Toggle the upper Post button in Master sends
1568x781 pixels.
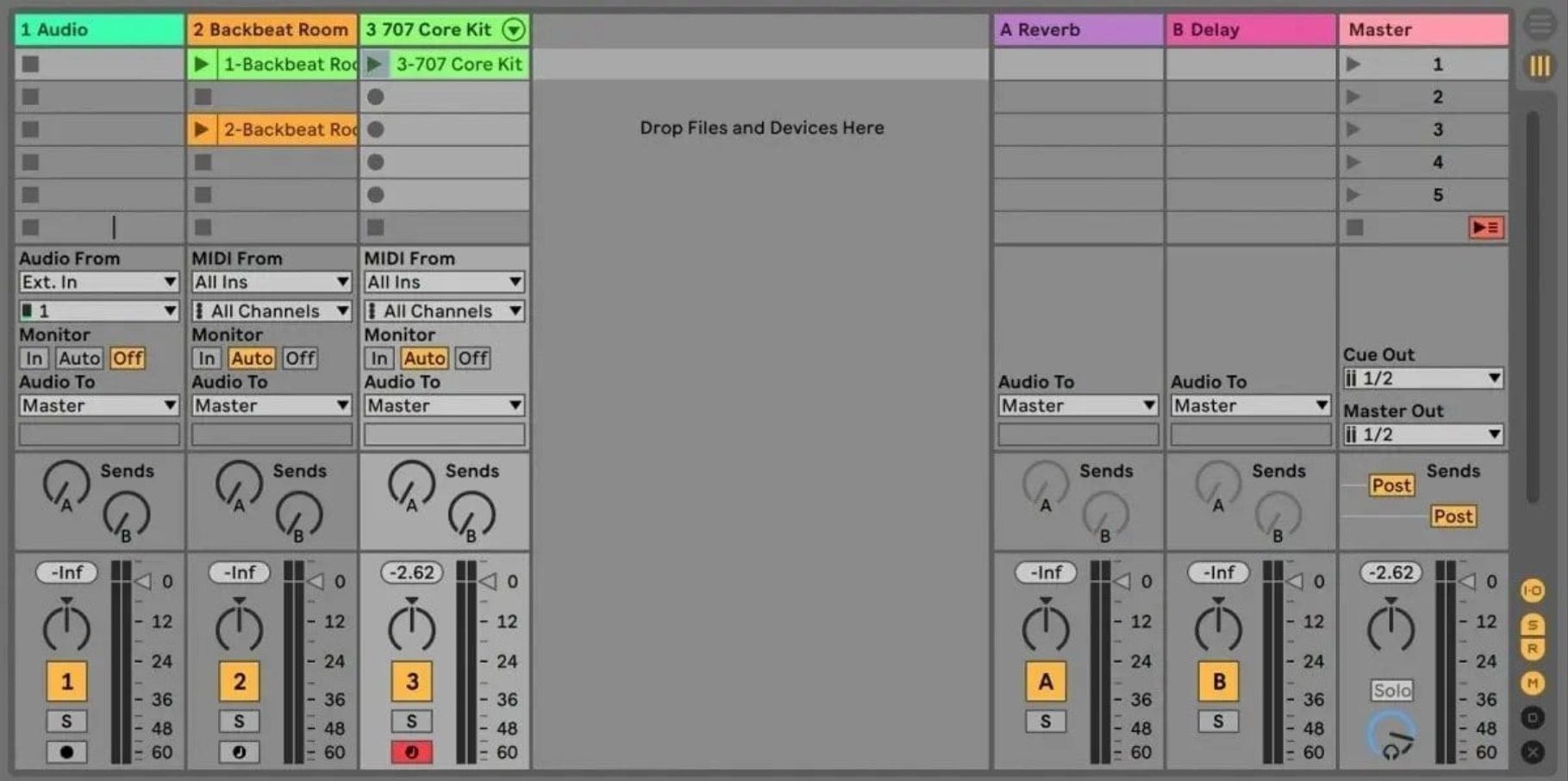pos(1391,485)
